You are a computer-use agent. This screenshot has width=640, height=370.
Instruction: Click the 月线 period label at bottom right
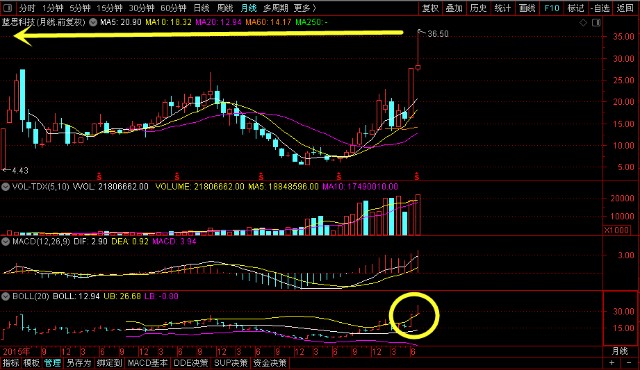click(x=620, y=351)
